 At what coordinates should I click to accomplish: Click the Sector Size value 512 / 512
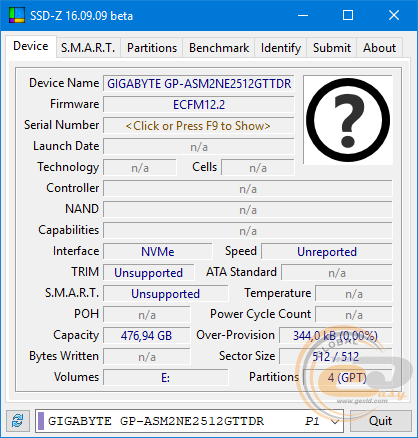pyautogui.click(x=336, y=357)
